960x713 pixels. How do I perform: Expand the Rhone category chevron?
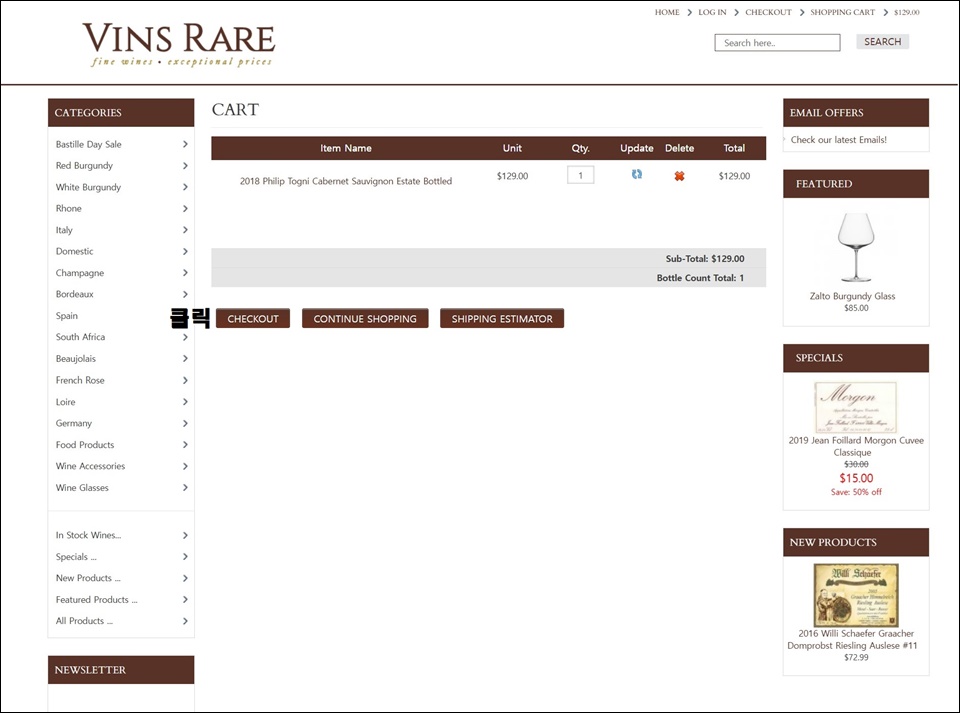(x=185, y=209)
